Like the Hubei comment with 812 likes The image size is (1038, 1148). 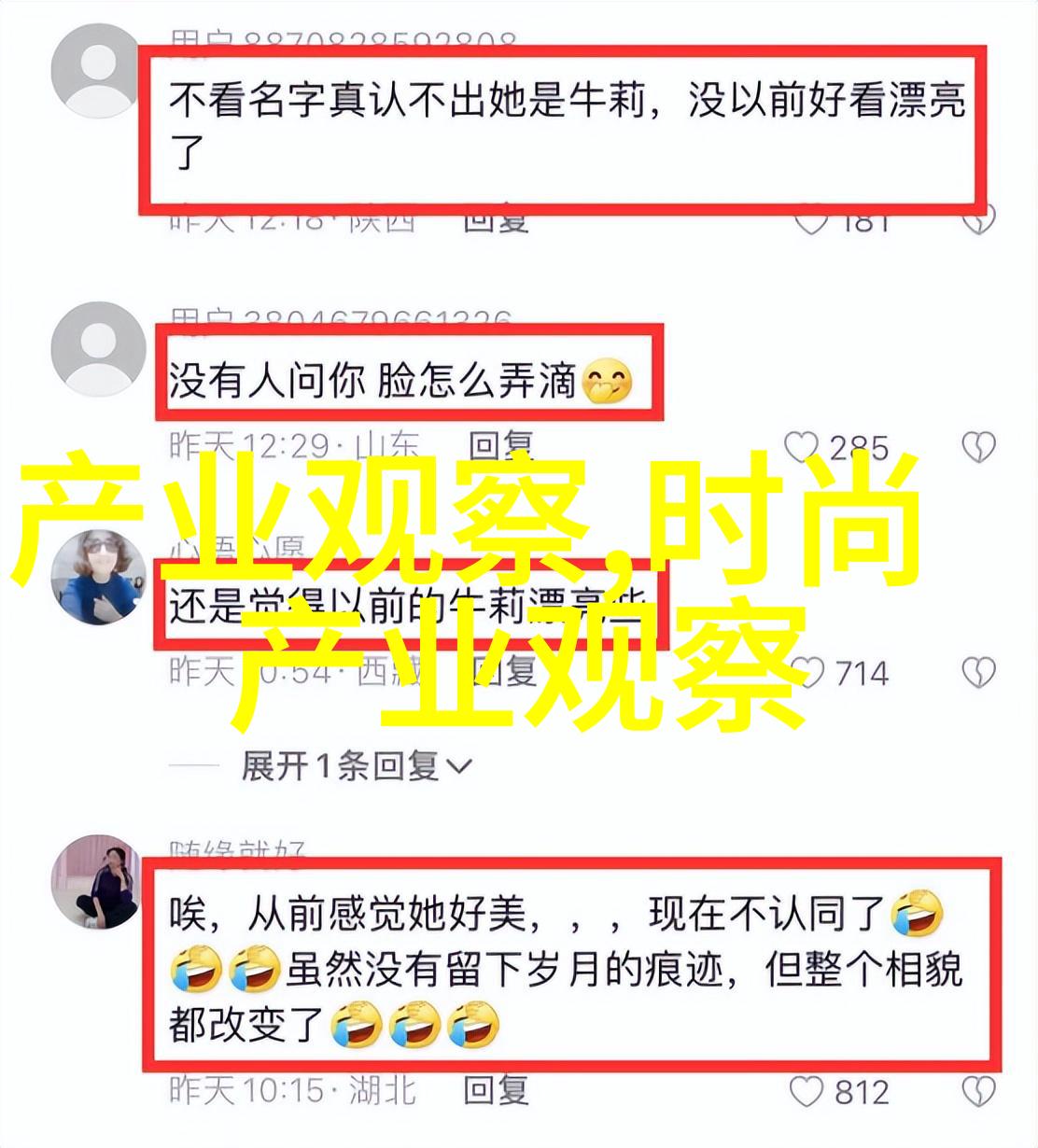coord(807,1091)
